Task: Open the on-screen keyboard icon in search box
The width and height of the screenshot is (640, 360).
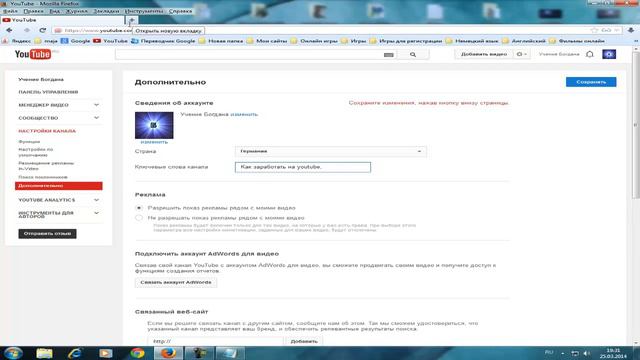Action: (389, 54)
